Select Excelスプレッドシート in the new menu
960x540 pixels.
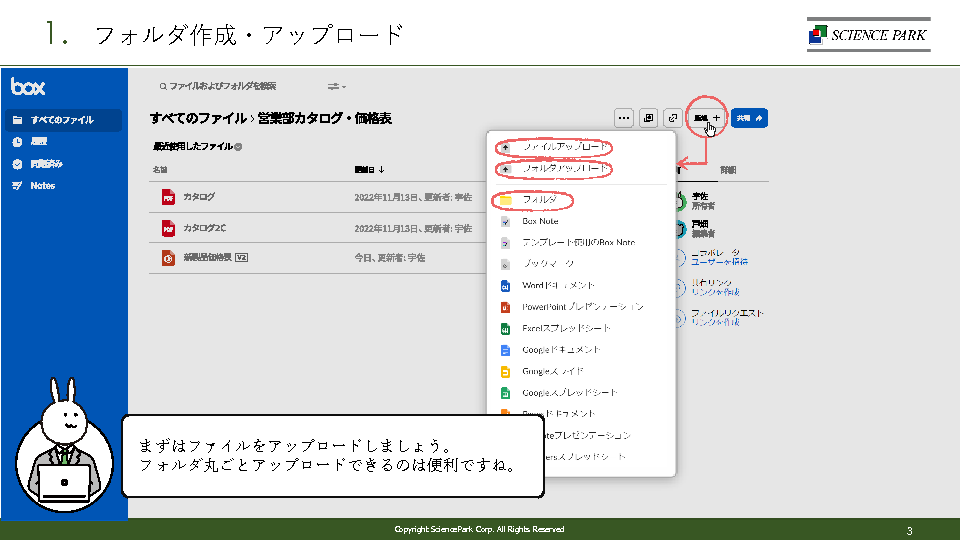coord(565,329)
